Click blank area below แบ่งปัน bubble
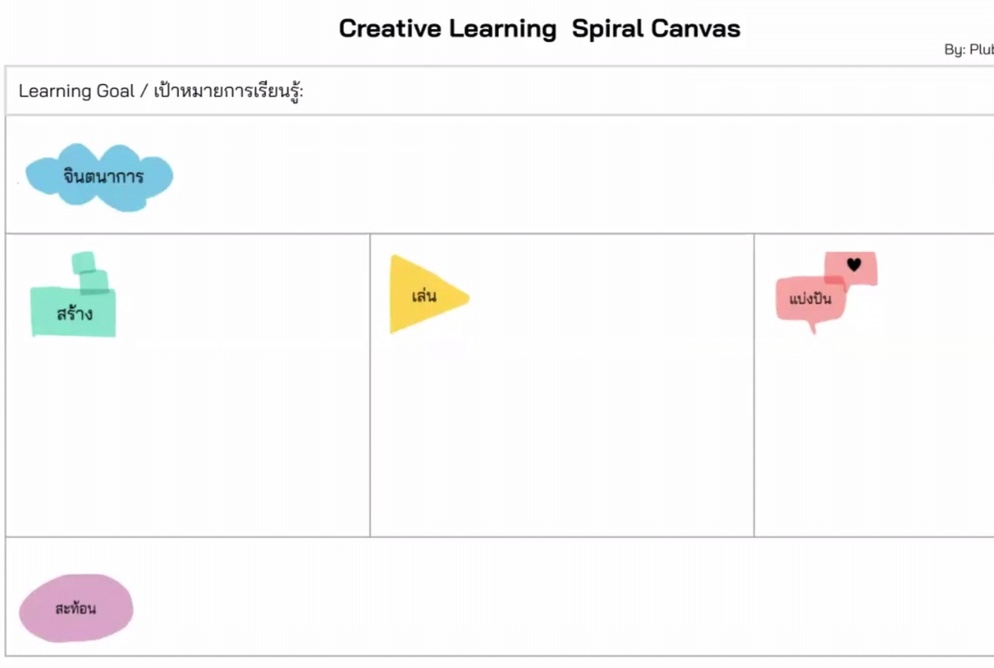 pyautogui.click(x=875, y=437)
